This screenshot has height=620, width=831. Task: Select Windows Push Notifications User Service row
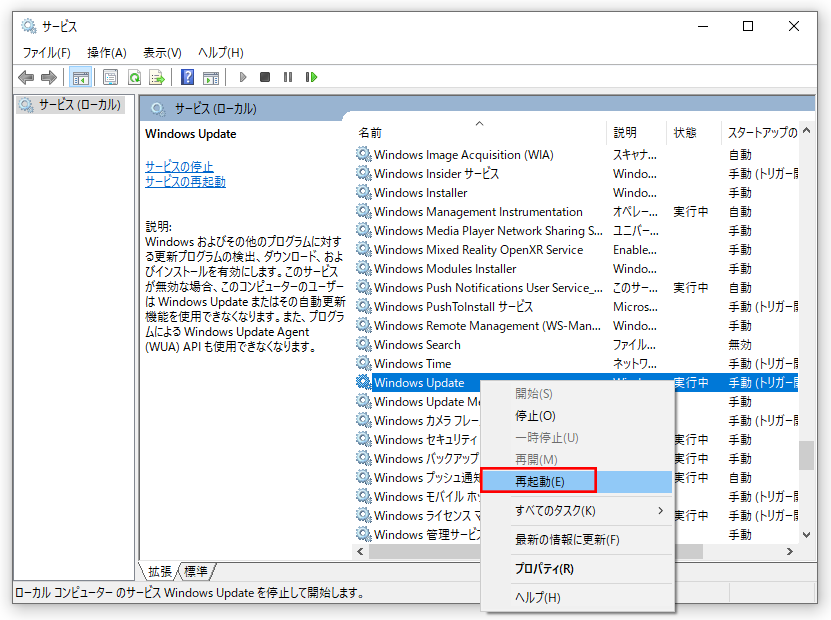point(577,288)
